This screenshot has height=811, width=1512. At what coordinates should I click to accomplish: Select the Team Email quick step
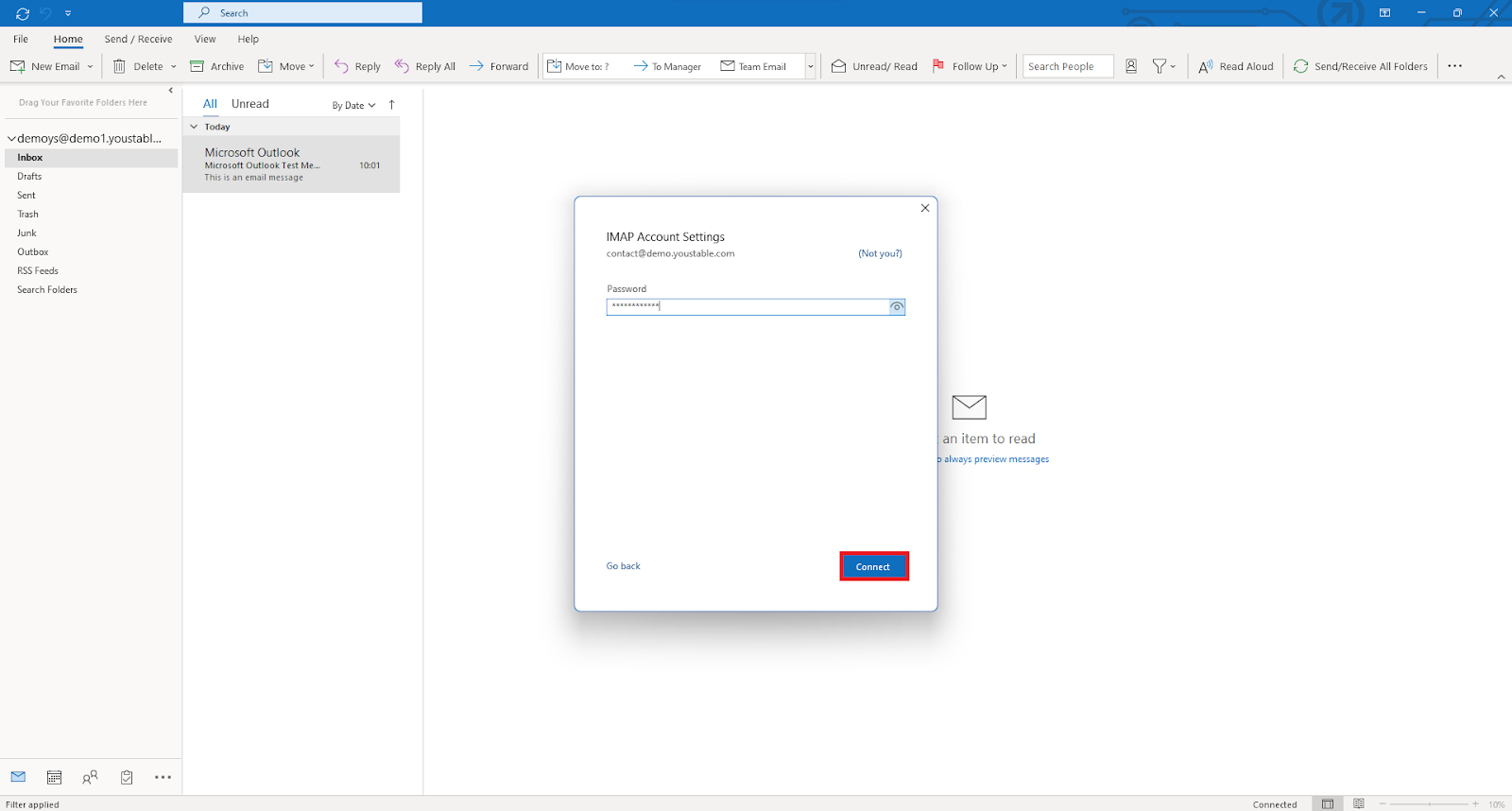pyautogui.click(x=753, y=66)
